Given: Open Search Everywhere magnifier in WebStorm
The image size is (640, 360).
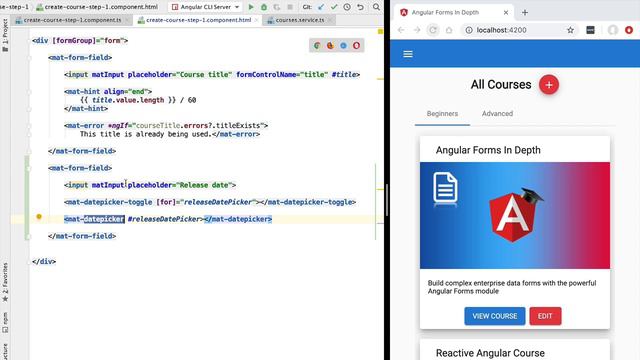Looking at the screenshot, I should tap(376, 7).
